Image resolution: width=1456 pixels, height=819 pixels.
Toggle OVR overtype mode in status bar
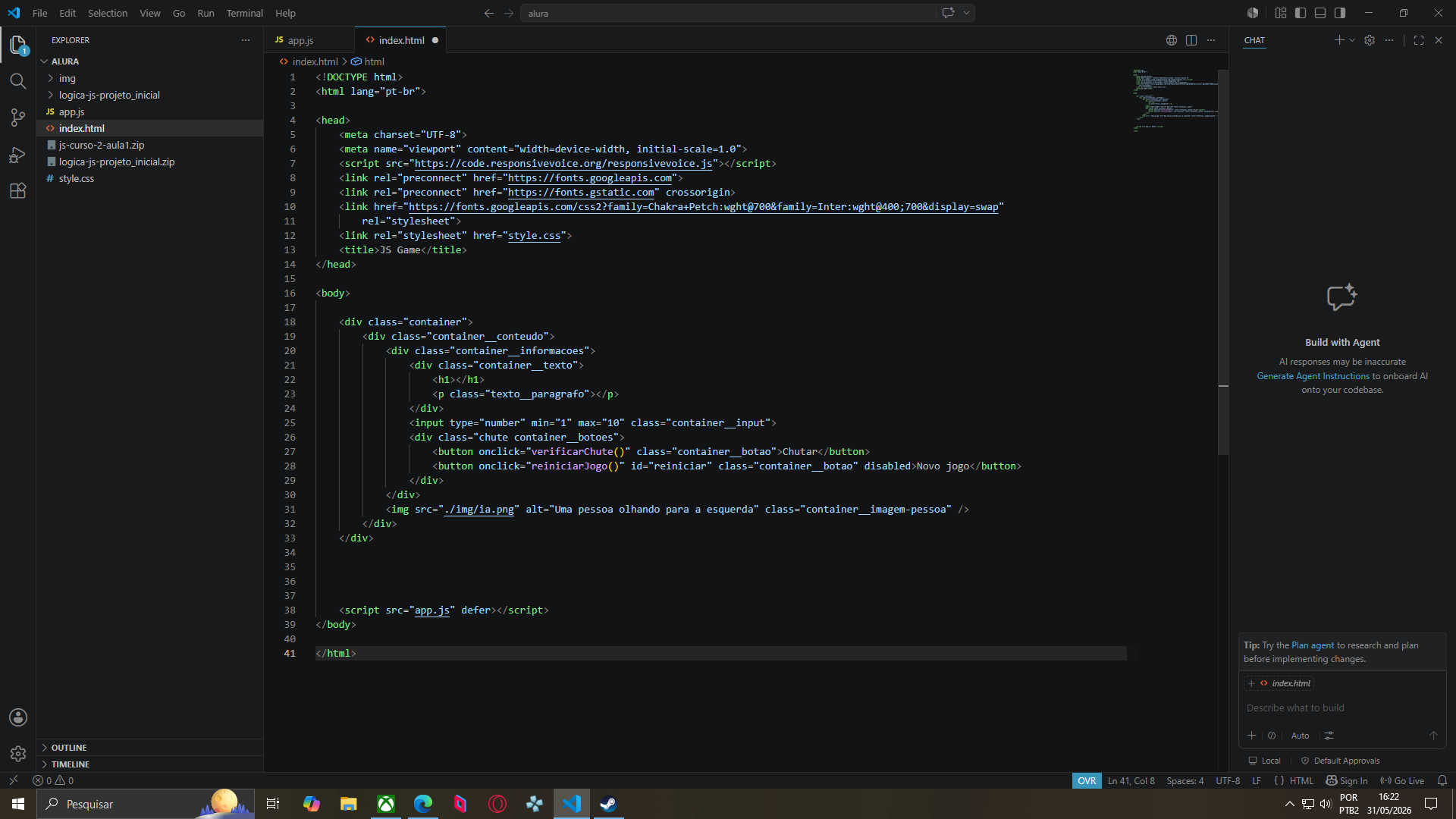(x=1087, y=780)
